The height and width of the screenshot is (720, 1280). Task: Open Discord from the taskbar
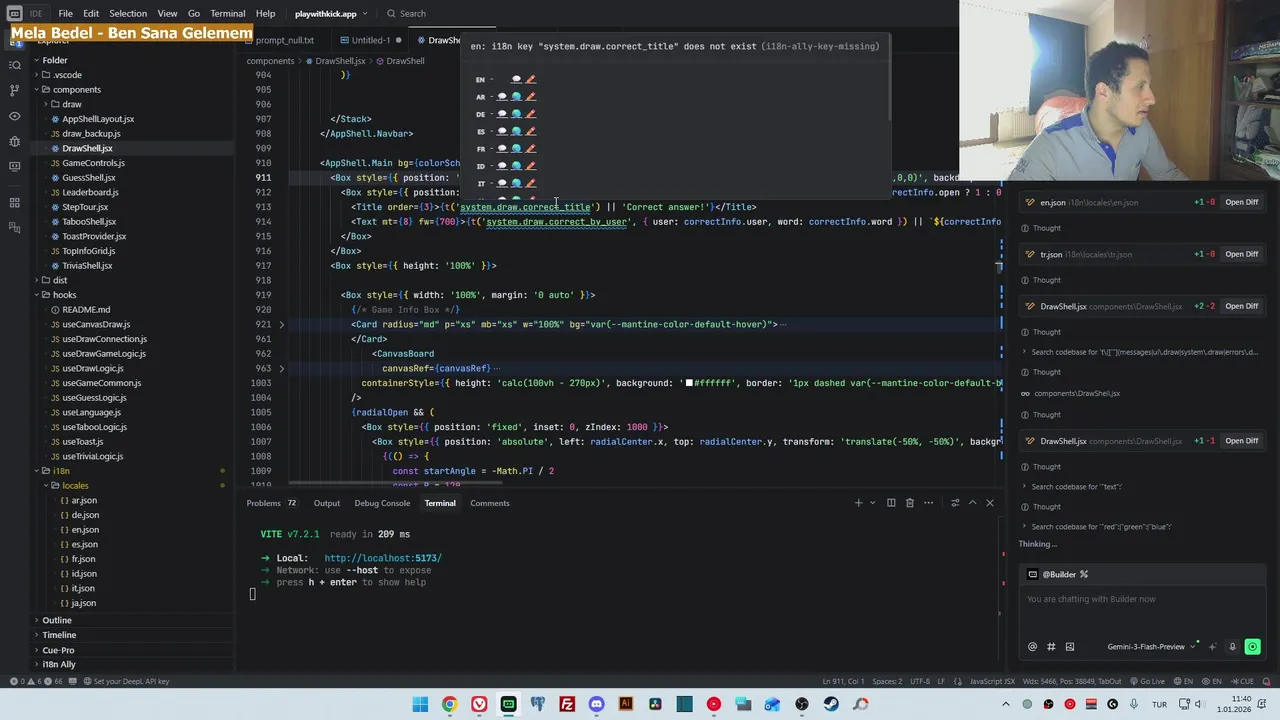[596, 704]
